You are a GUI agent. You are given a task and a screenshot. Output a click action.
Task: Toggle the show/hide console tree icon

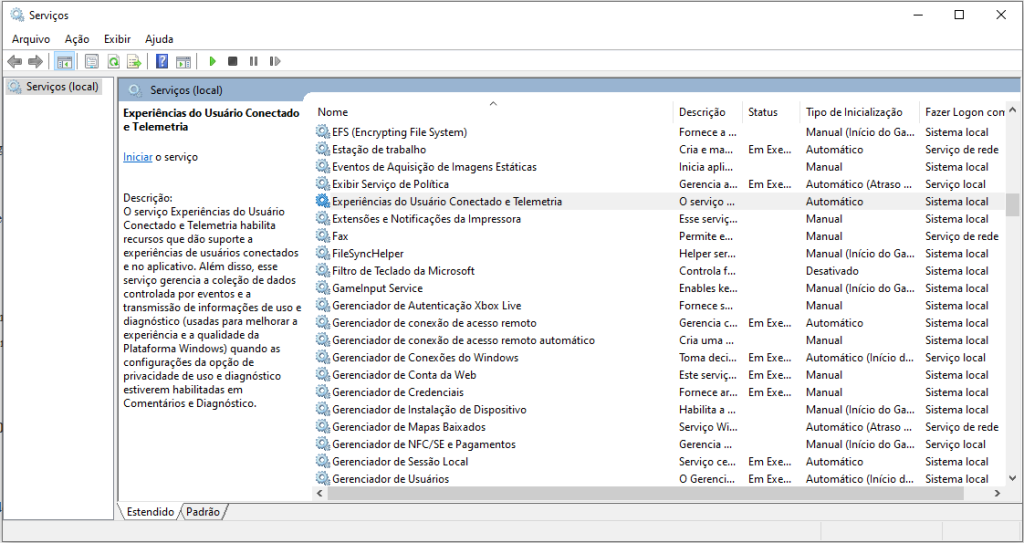pyautogui.click(x=64, y=61)
